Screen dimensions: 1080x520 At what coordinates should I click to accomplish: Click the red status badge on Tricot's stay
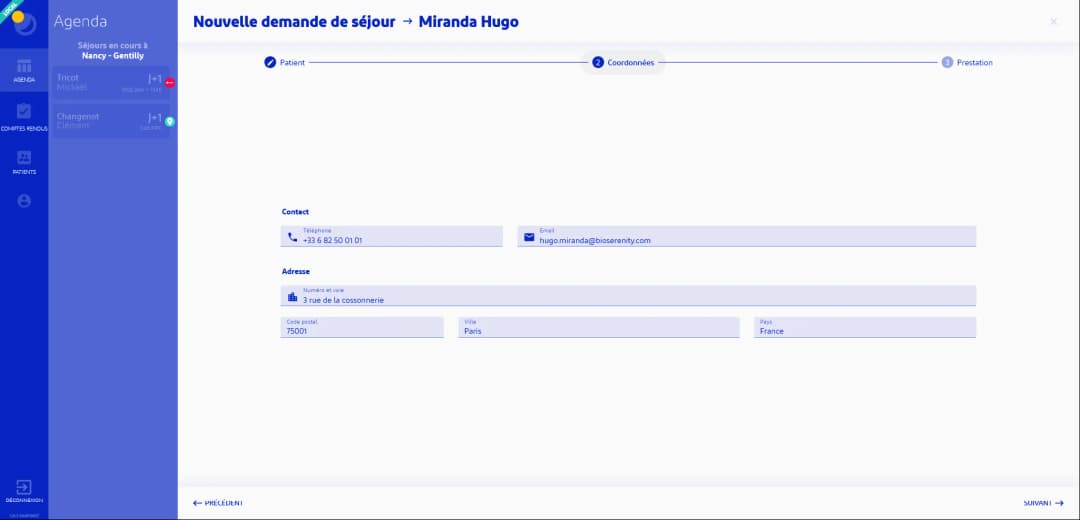click(x=170, y=82)
